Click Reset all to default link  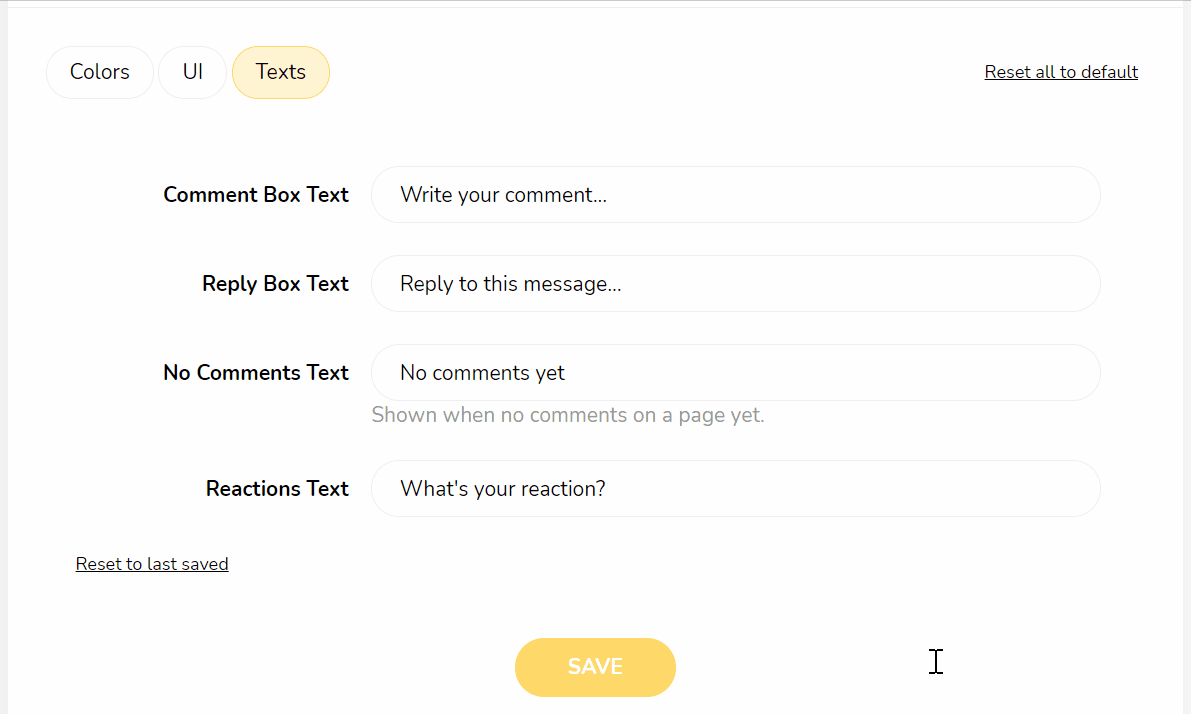pyautogui.click(x=1061, y=72)
